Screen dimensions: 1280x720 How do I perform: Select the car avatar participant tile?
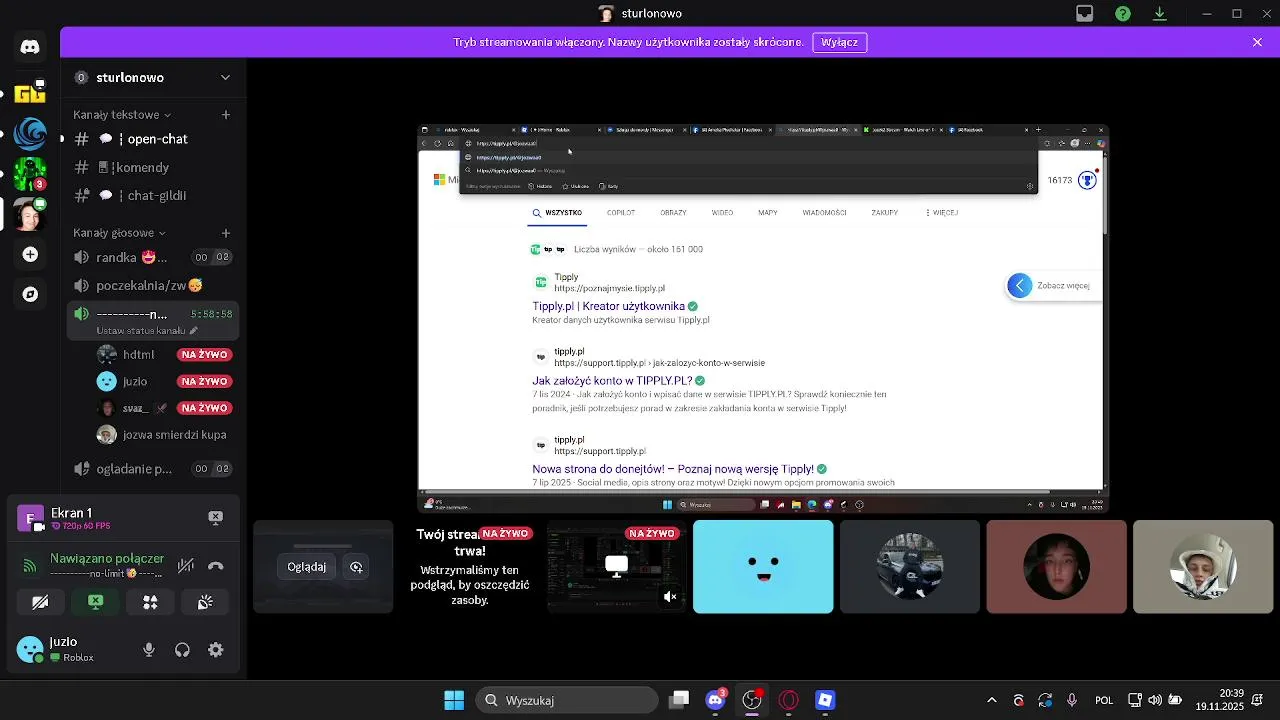tap(910, 567)
